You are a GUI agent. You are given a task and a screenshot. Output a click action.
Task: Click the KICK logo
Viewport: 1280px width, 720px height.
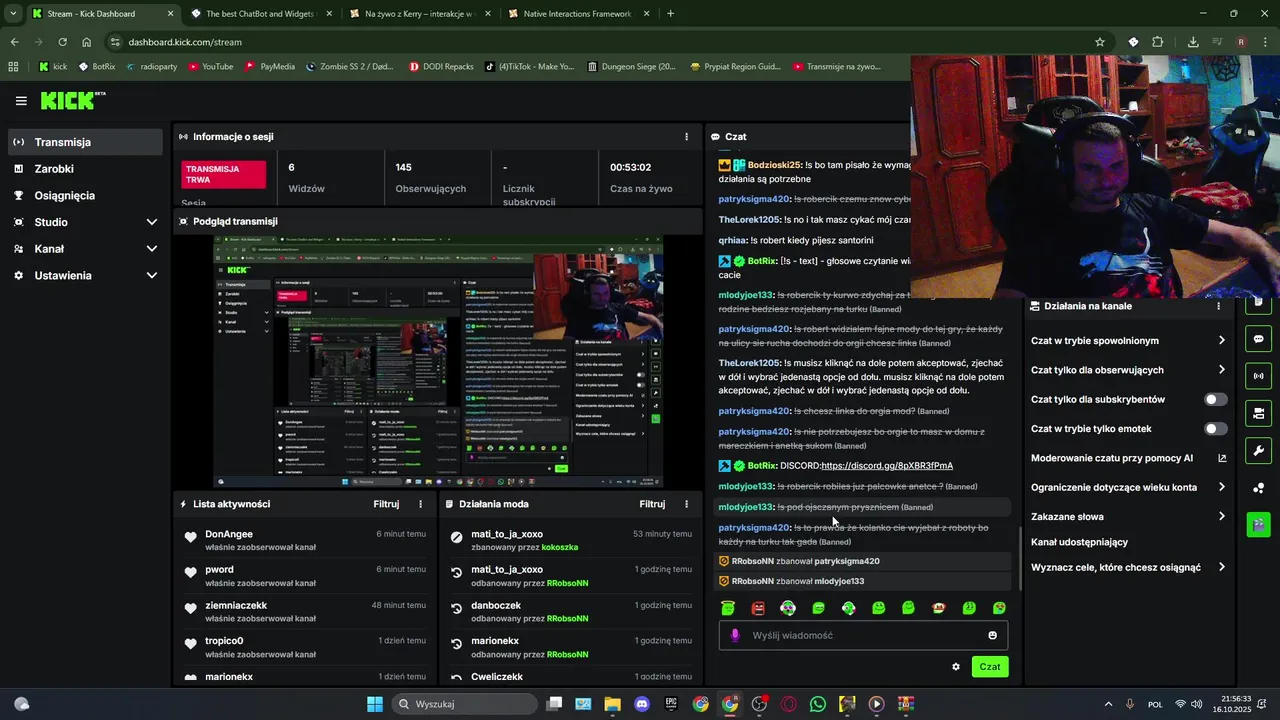[72, 100]
